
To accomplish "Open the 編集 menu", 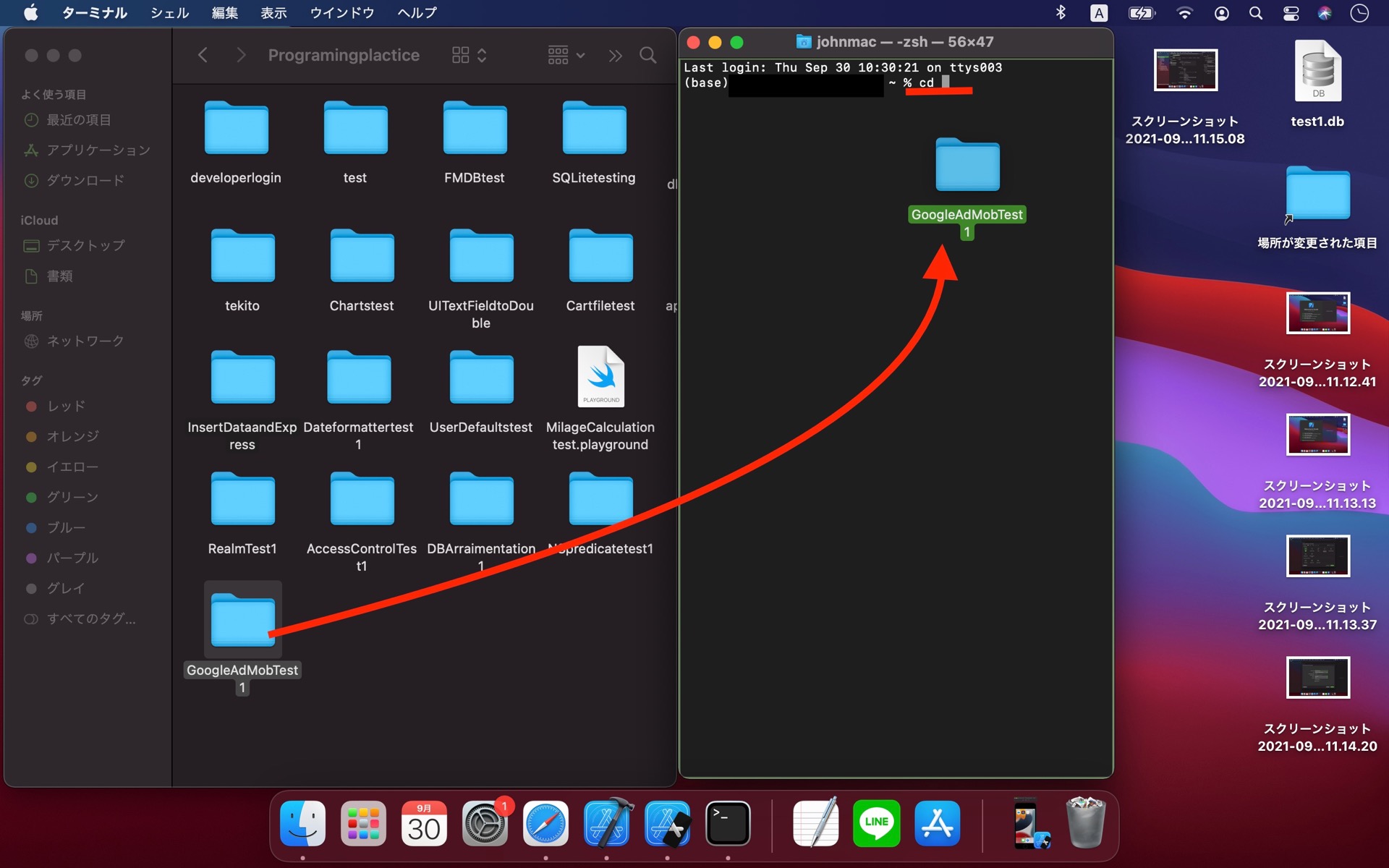I will click(x=225, y=13).
